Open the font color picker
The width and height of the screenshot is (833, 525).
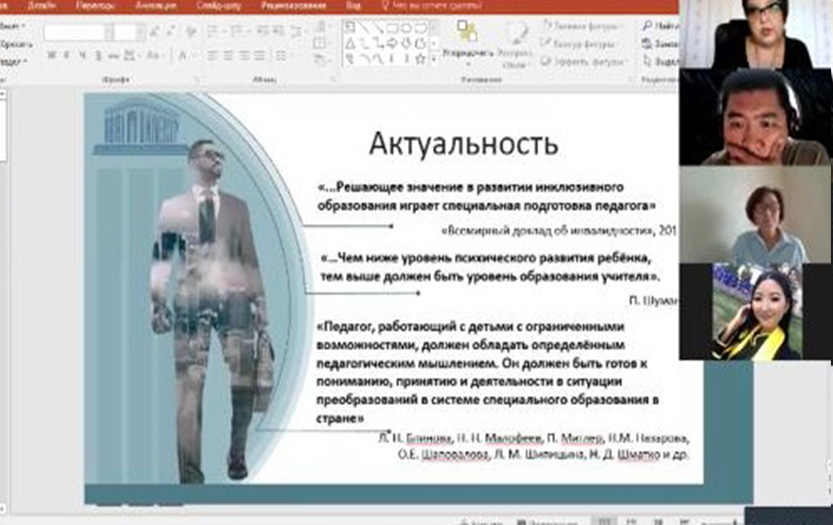183,56
